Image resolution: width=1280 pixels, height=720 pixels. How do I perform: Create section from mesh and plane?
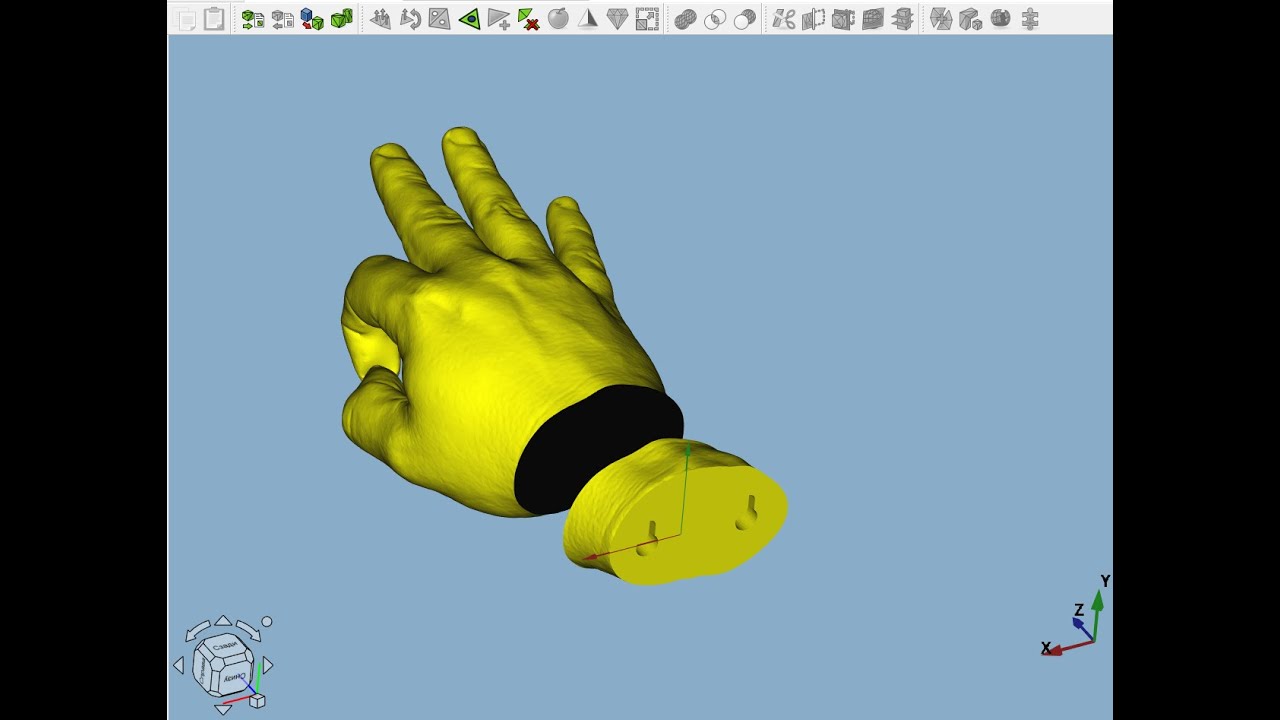point(873,19)
